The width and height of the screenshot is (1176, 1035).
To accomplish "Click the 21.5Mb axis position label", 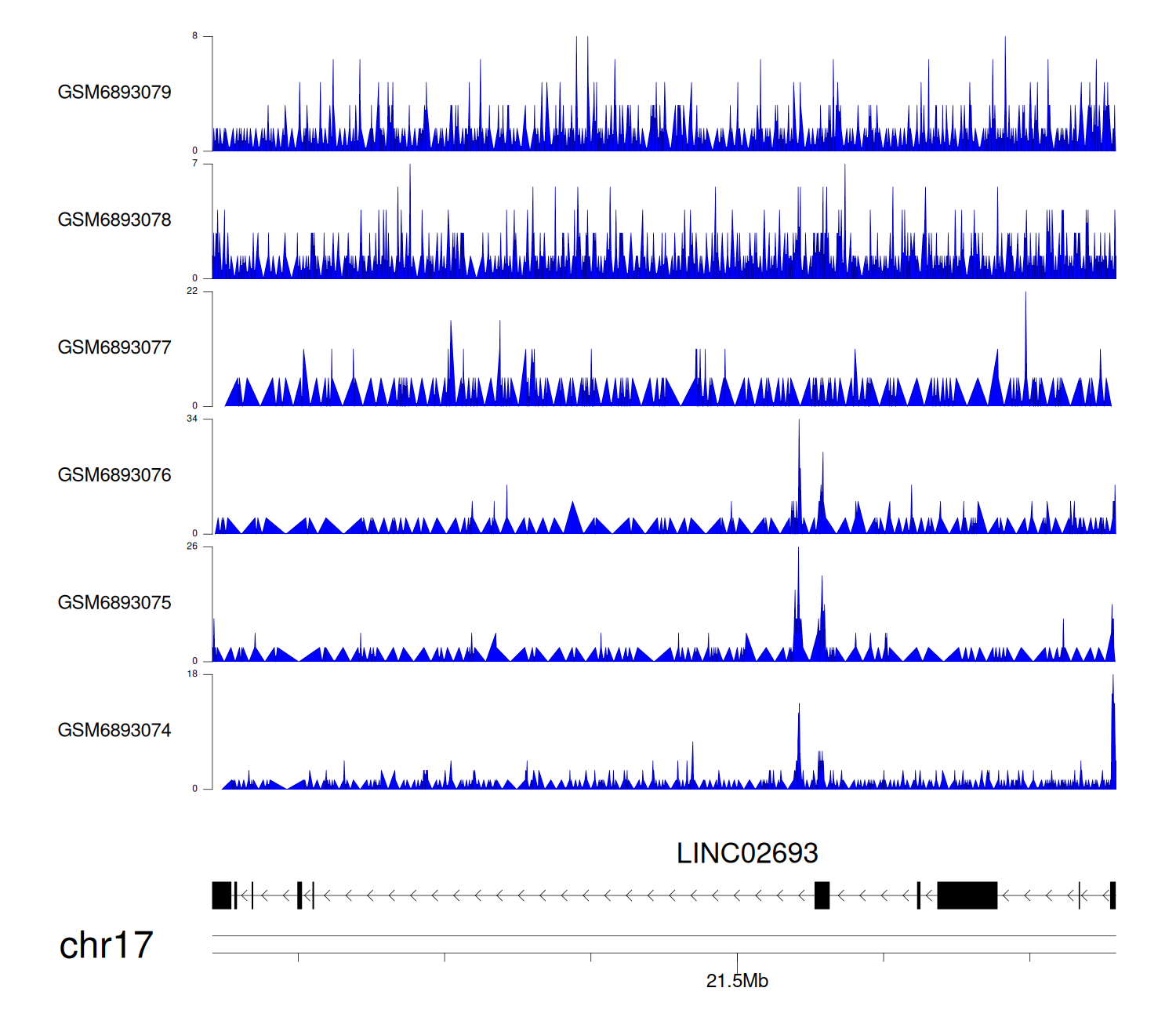I will pyautogui.click(x=737, y=981).
